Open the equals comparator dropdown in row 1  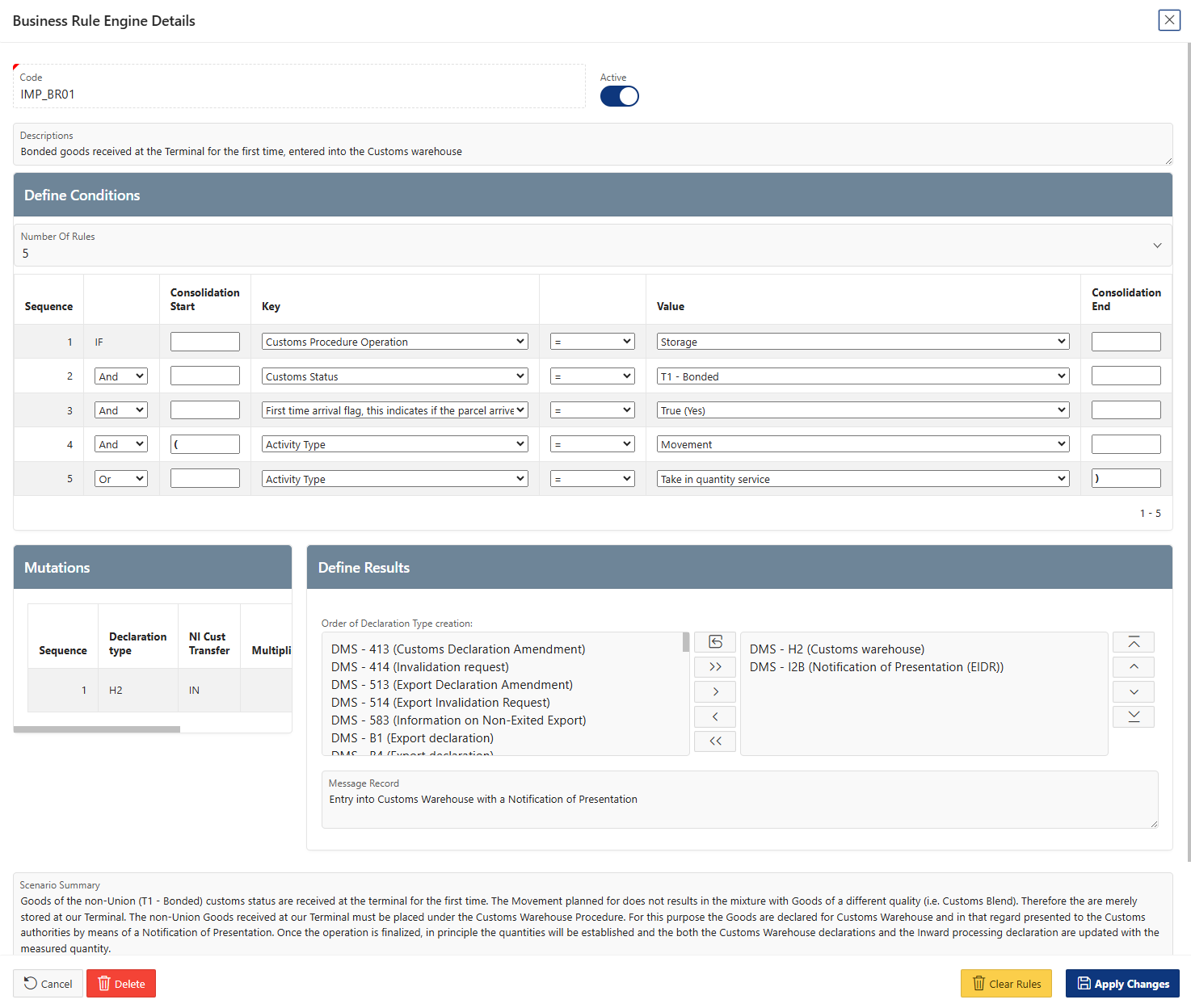click(x=592, y=342)
